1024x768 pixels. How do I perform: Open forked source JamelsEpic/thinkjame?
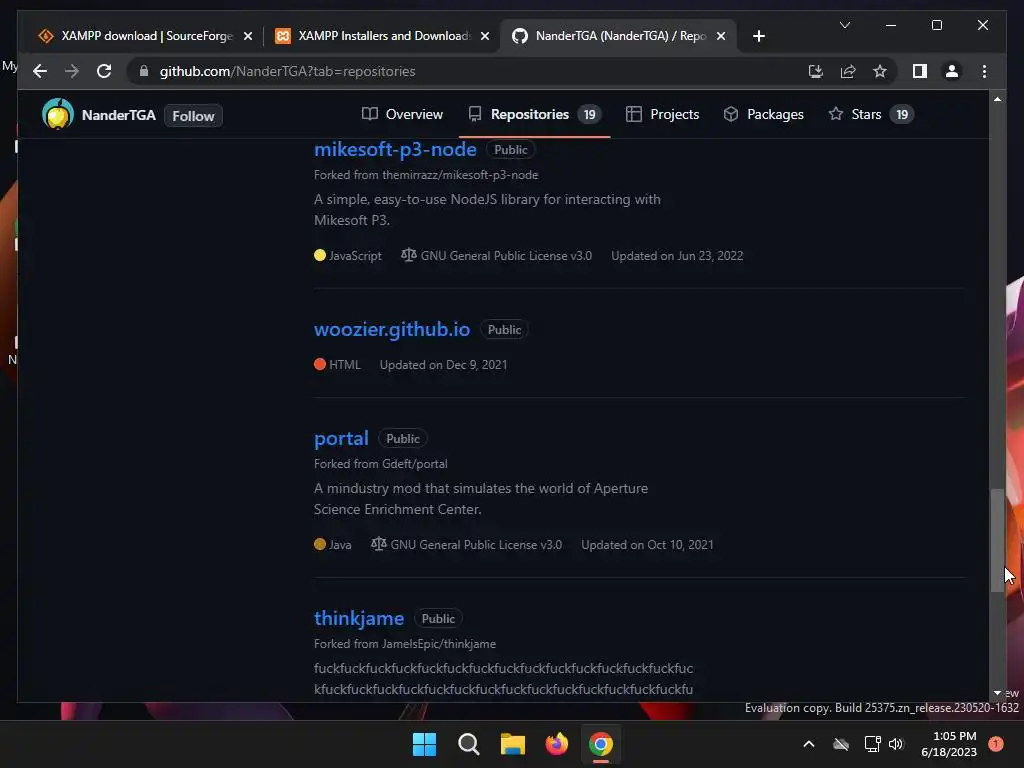439,644
